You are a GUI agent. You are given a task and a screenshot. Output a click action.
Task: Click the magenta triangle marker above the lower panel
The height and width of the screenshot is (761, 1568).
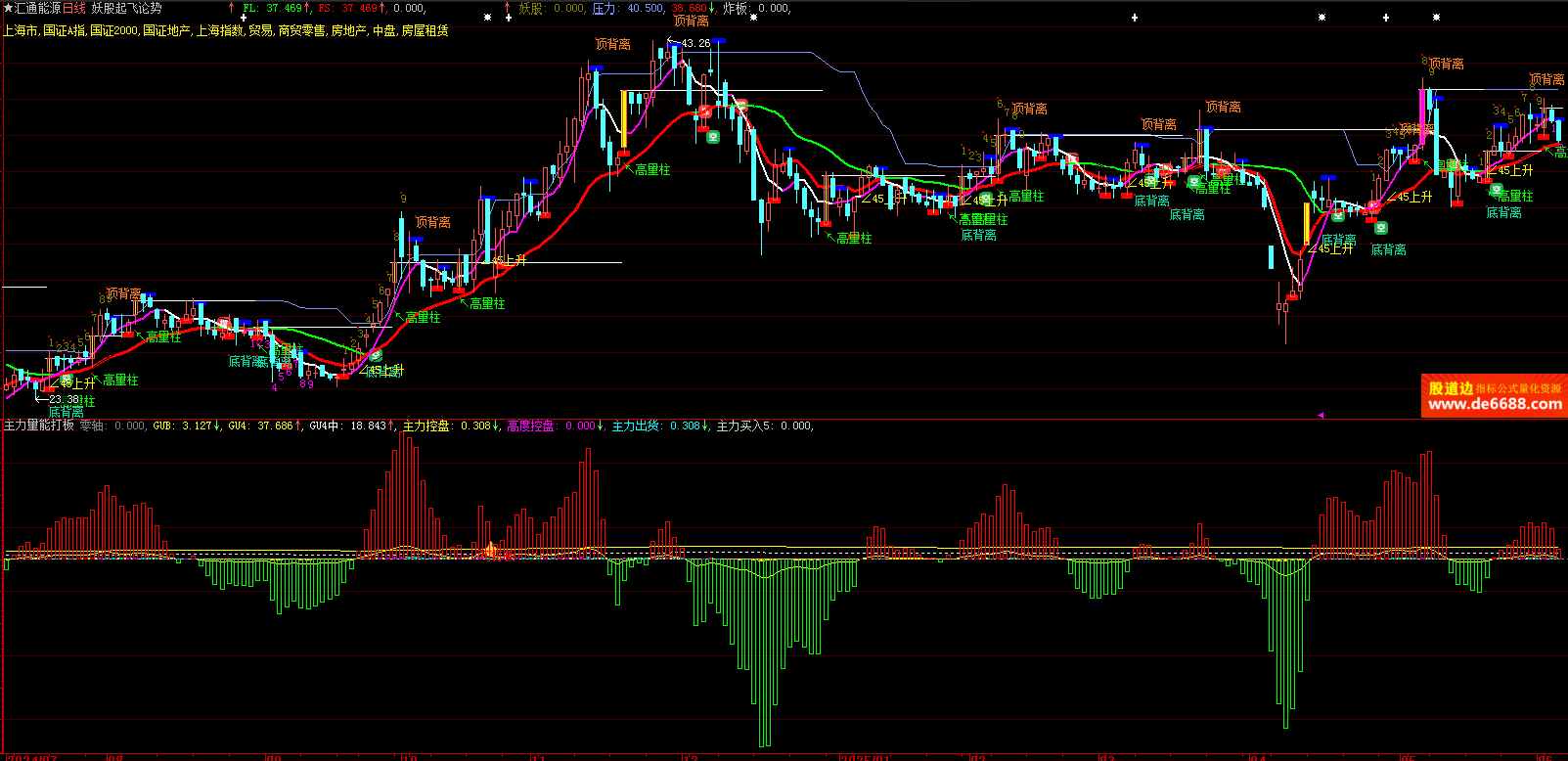point(1321,416)
